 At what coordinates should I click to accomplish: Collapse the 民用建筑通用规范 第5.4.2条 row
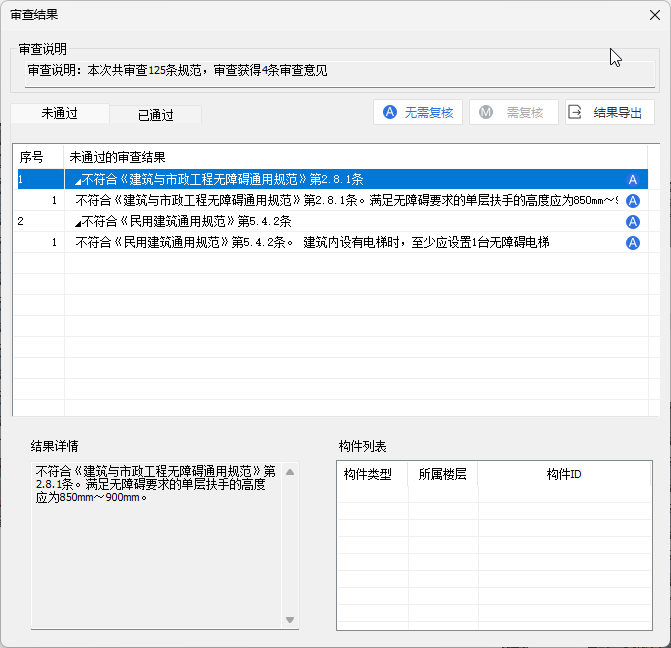pyautogui.click(x=78, y=222)
